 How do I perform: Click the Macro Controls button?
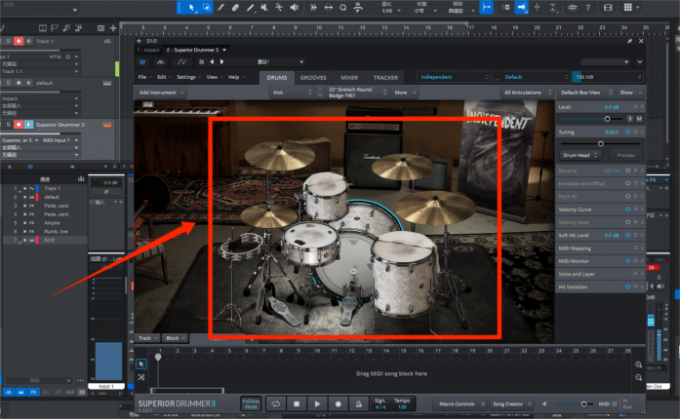point(458,404)
